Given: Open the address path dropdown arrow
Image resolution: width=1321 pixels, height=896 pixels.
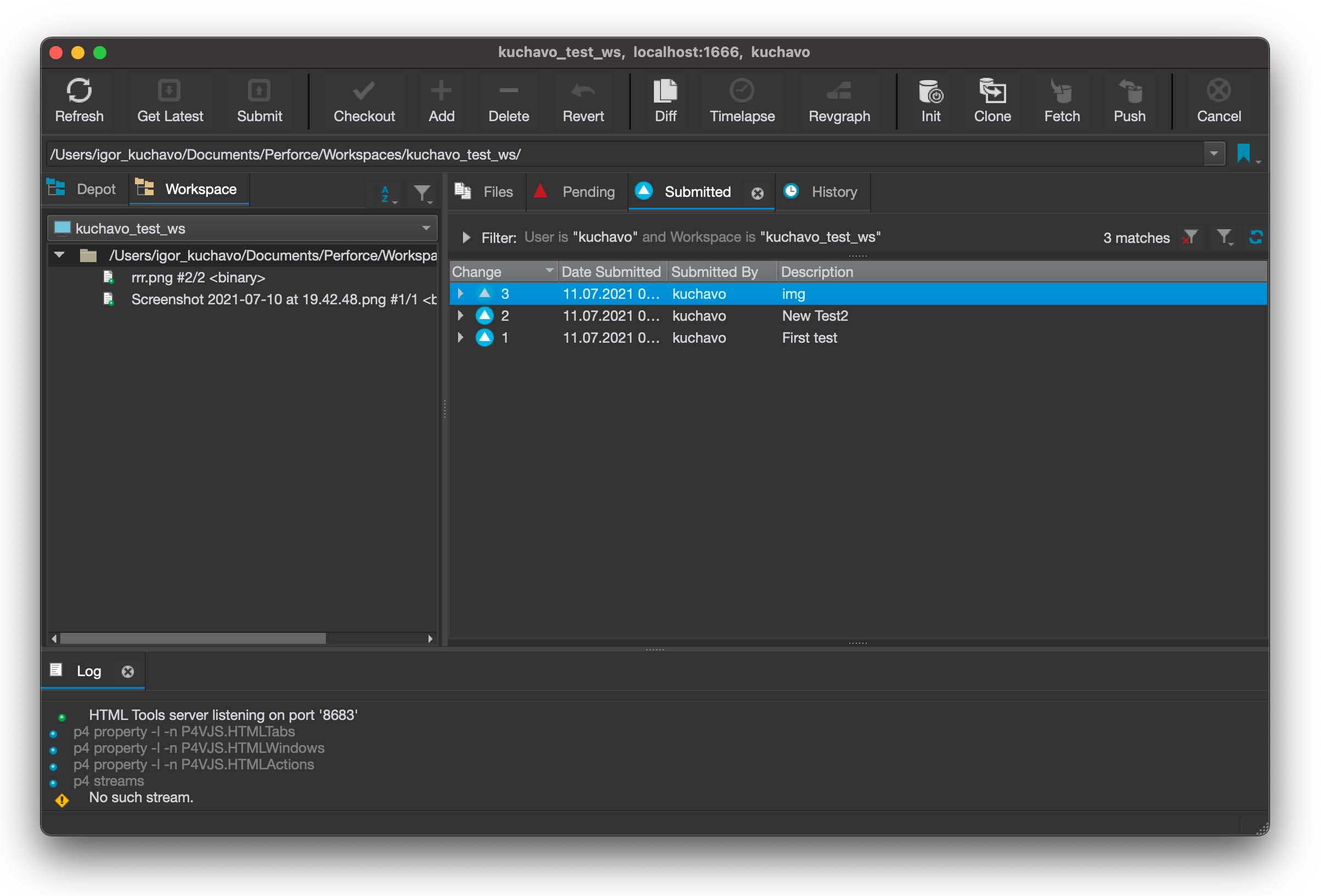Looking at the screenshot, I should pos(1213,154).
